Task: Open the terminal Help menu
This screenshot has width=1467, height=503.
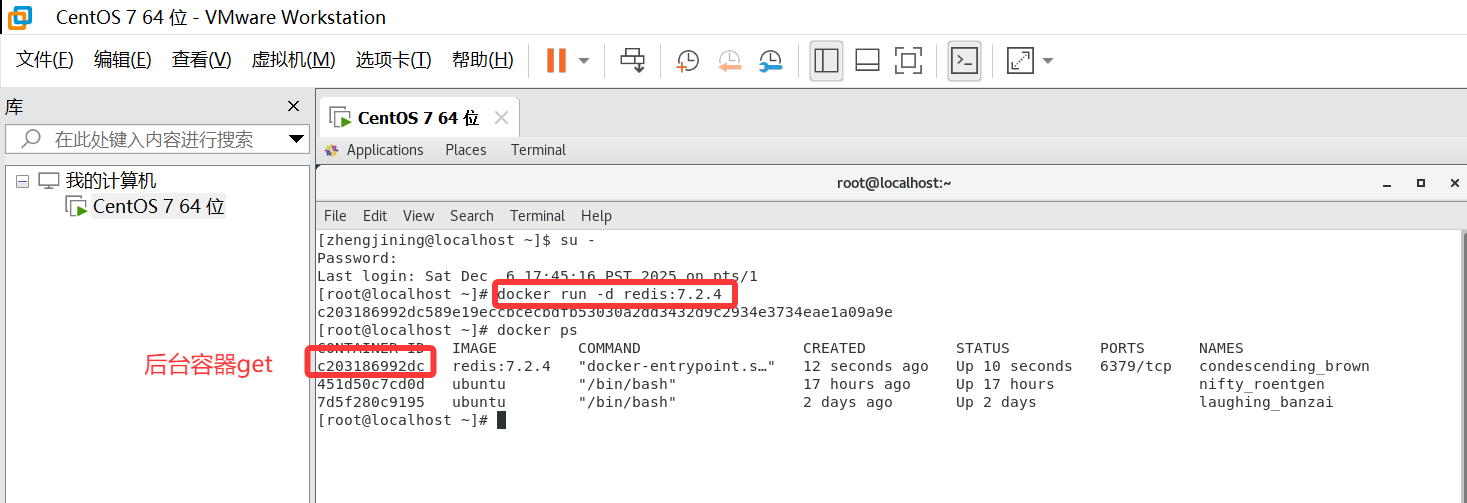Action: point(596,216)
